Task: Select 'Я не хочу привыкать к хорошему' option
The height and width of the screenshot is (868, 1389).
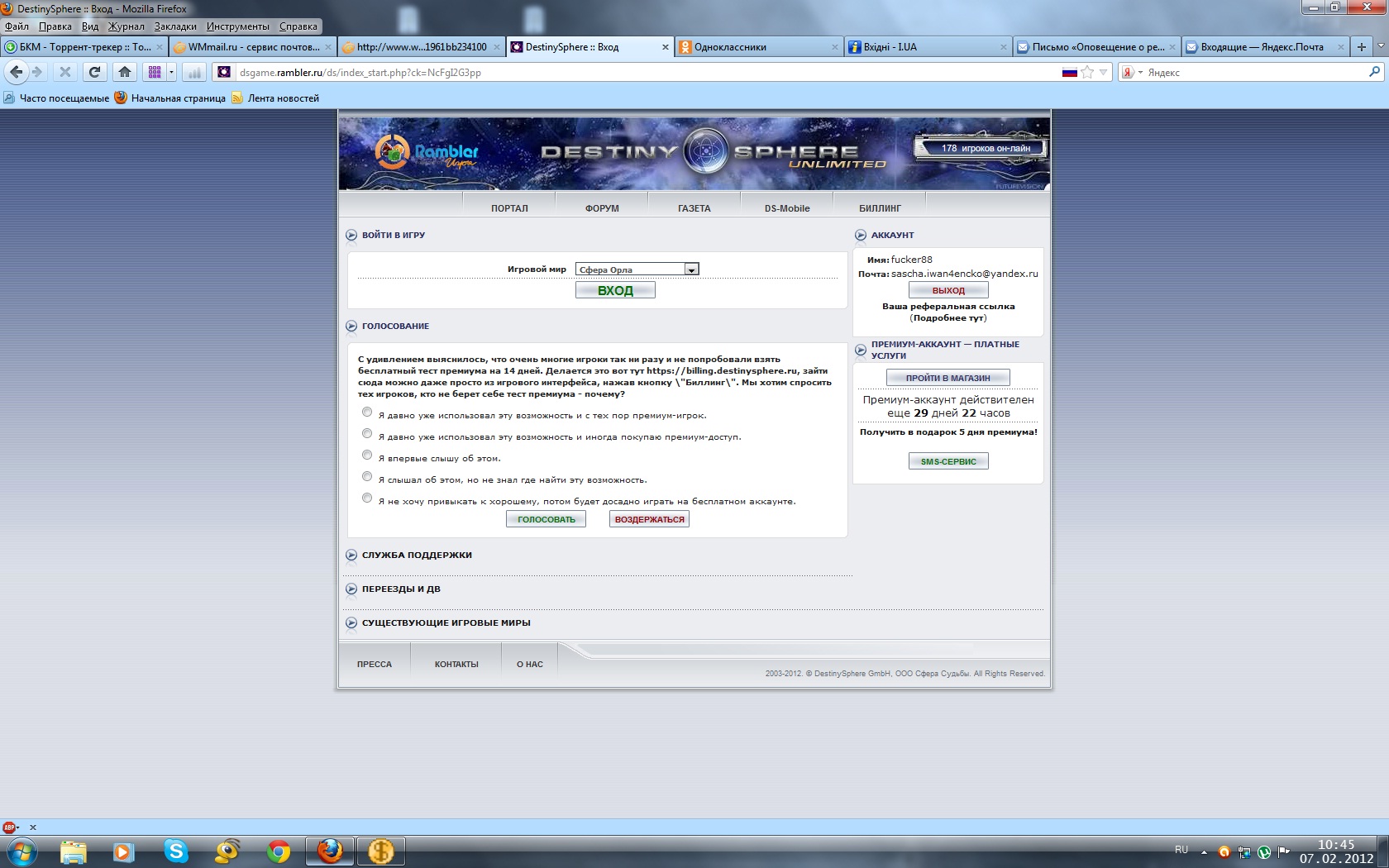Action: [367, 498]
